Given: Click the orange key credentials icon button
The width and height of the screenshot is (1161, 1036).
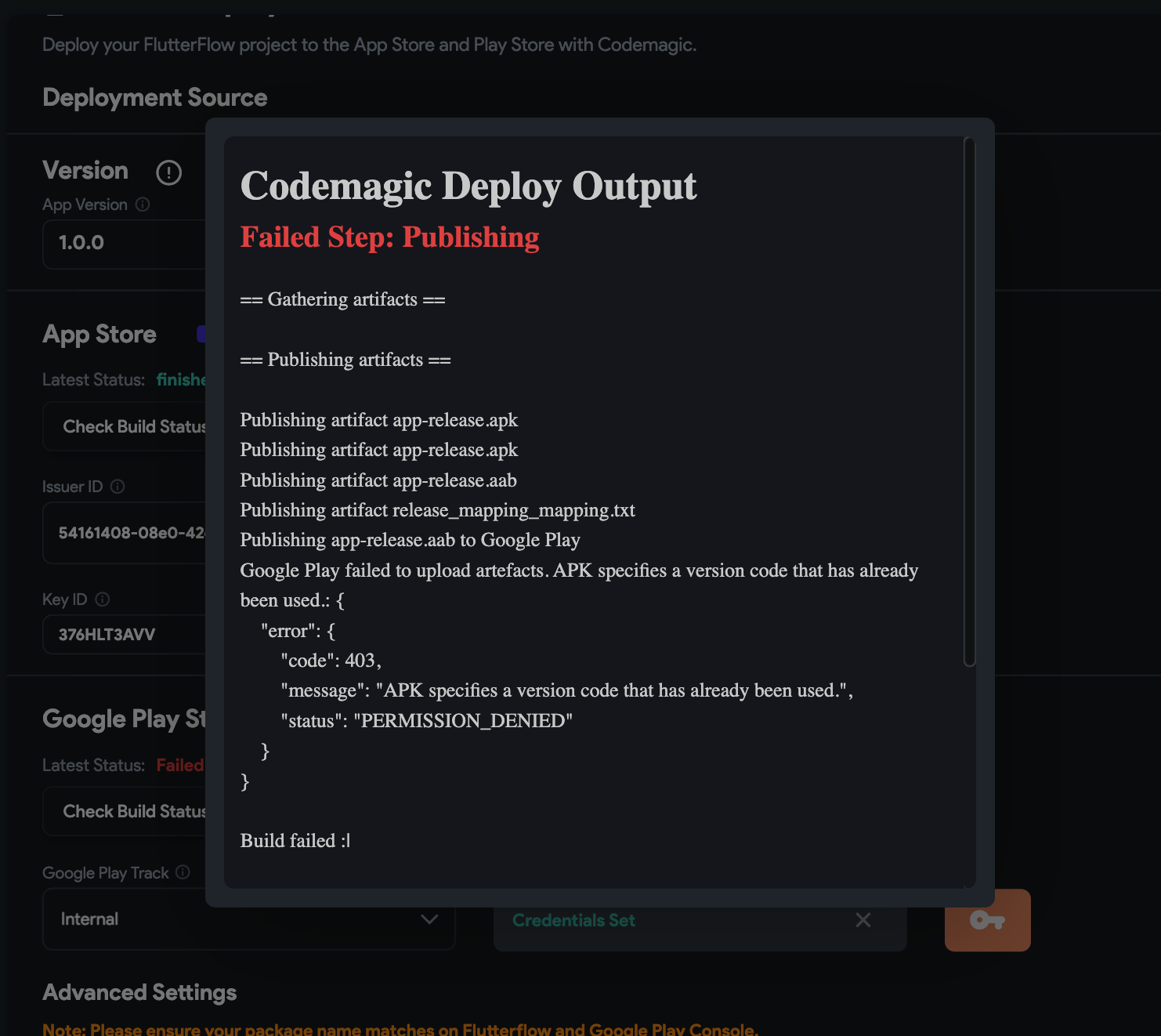Looking at the screenshot, I should pos(987,920).
